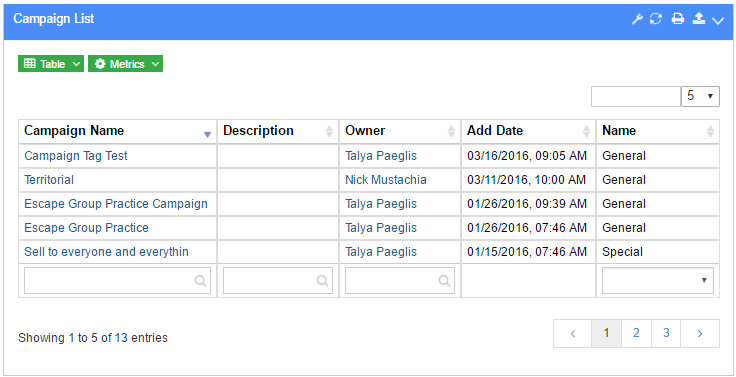Open Escape Group Practice Campaign link
736x377 pixels.
coord(116,204)
